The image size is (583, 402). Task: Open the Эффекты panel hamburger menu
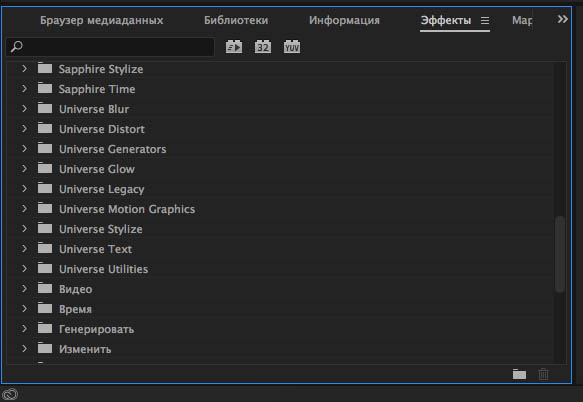(x=485, y=20)
